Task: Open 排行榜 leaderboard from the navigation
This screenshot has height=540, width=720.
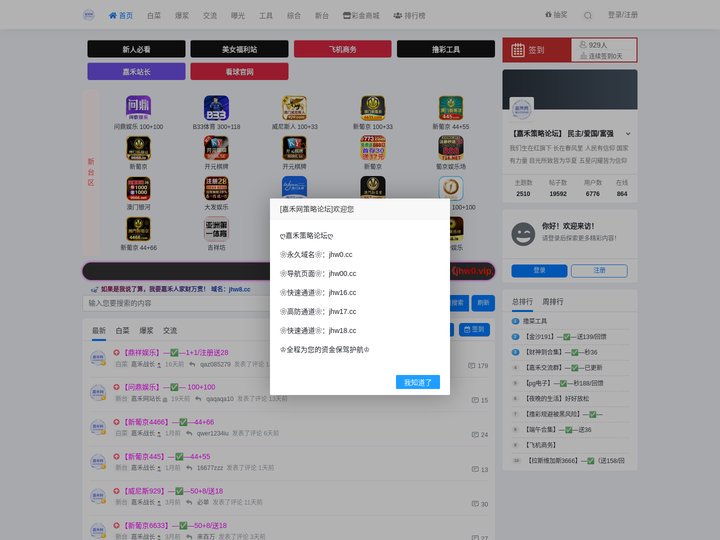Action: tap(409, 16)
